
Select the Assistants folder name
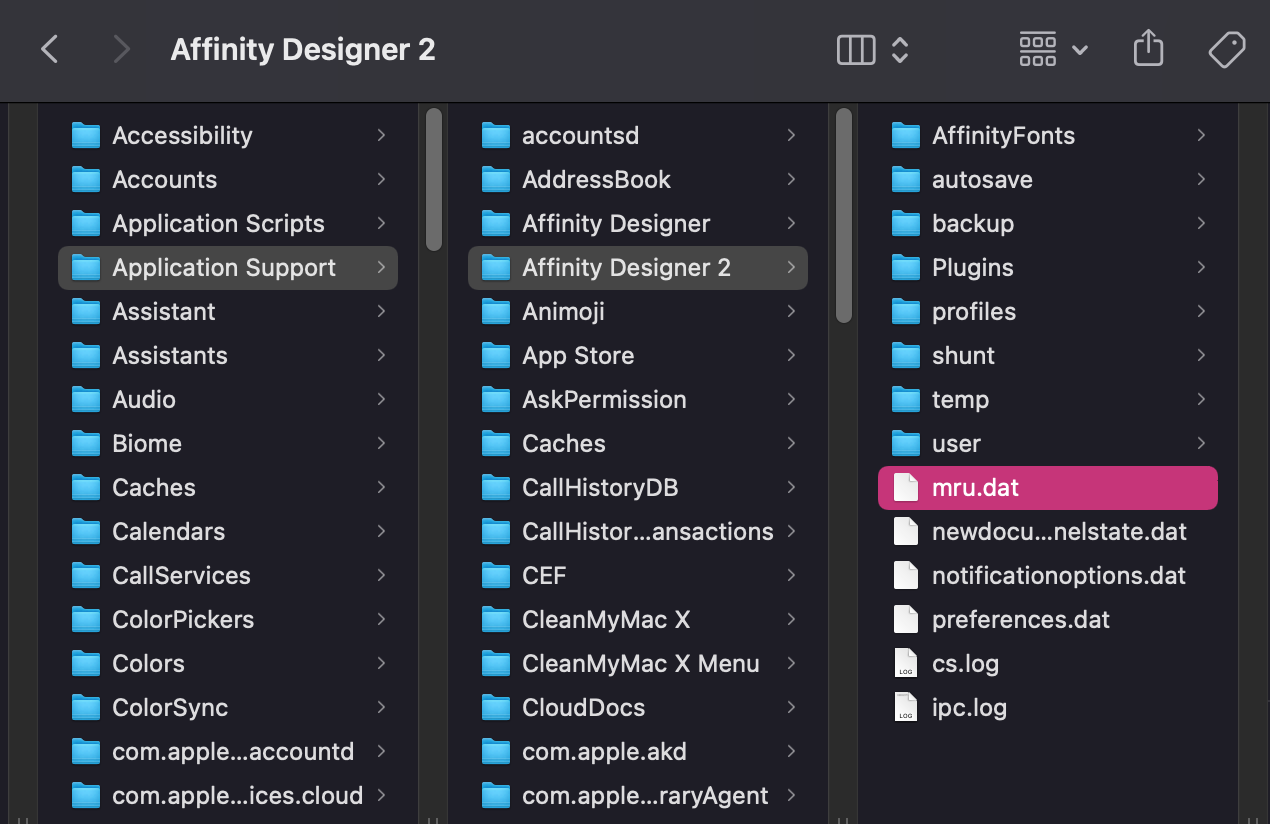click(x=170, y=355)
